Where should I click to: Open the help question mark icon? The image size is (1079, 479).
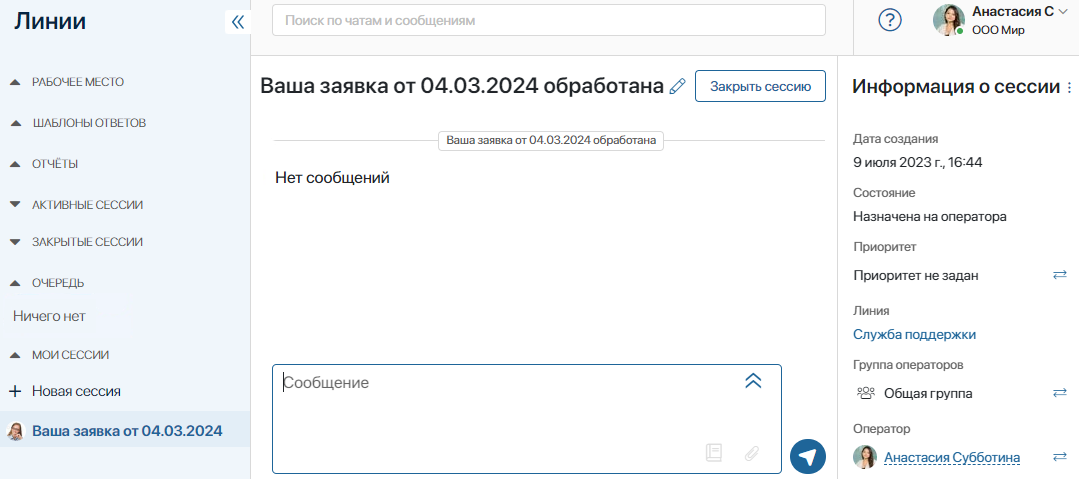(890, 20)
